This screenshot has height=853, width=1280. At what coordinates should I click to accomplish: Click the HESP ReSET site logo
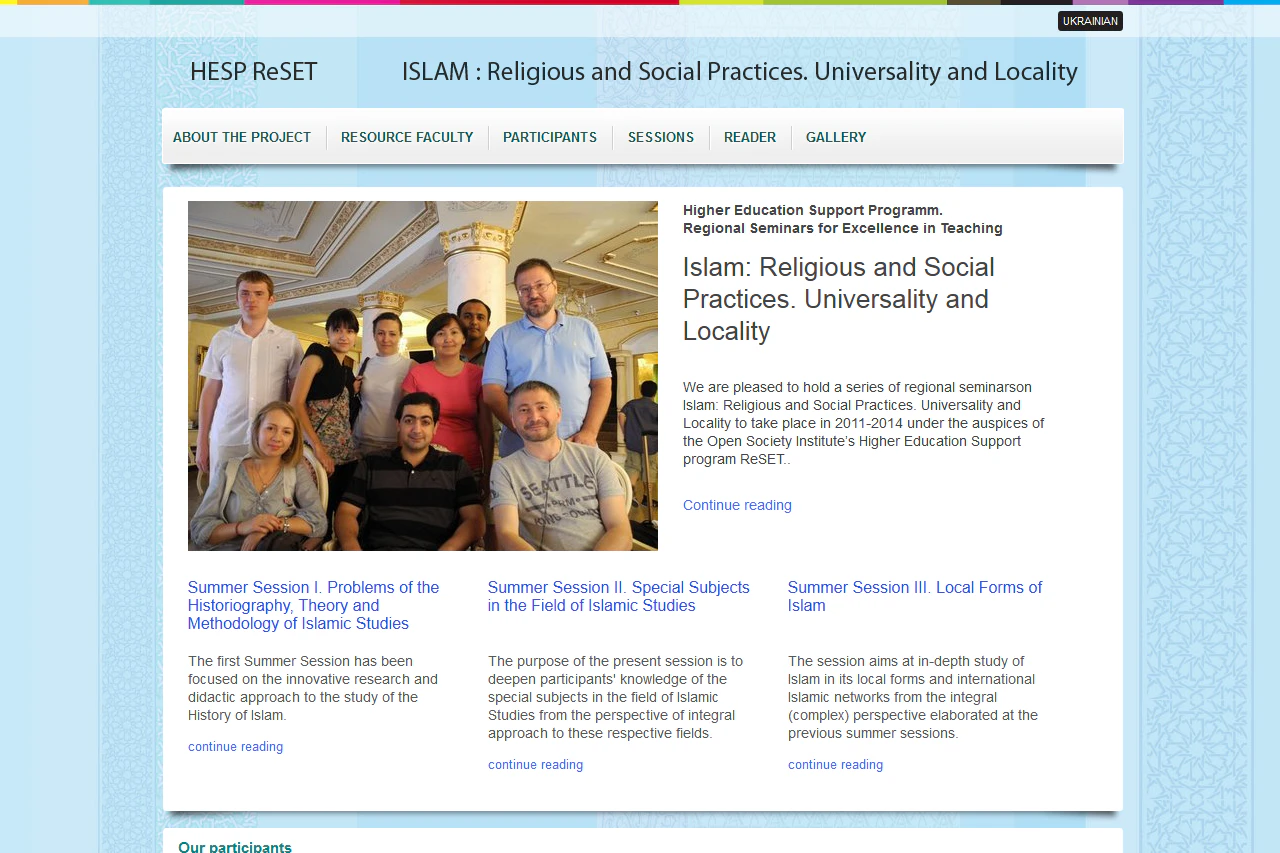(253, 72)
